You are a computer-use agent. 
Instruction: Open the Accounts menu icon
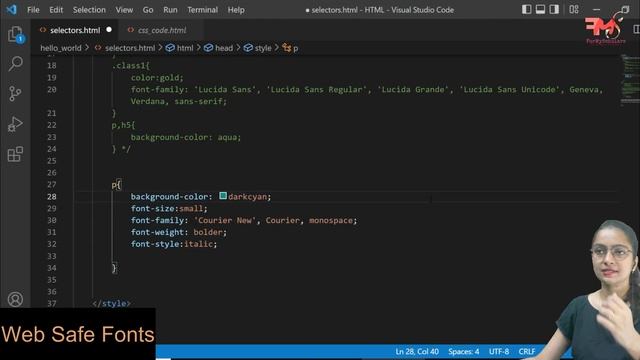(16, 299)
